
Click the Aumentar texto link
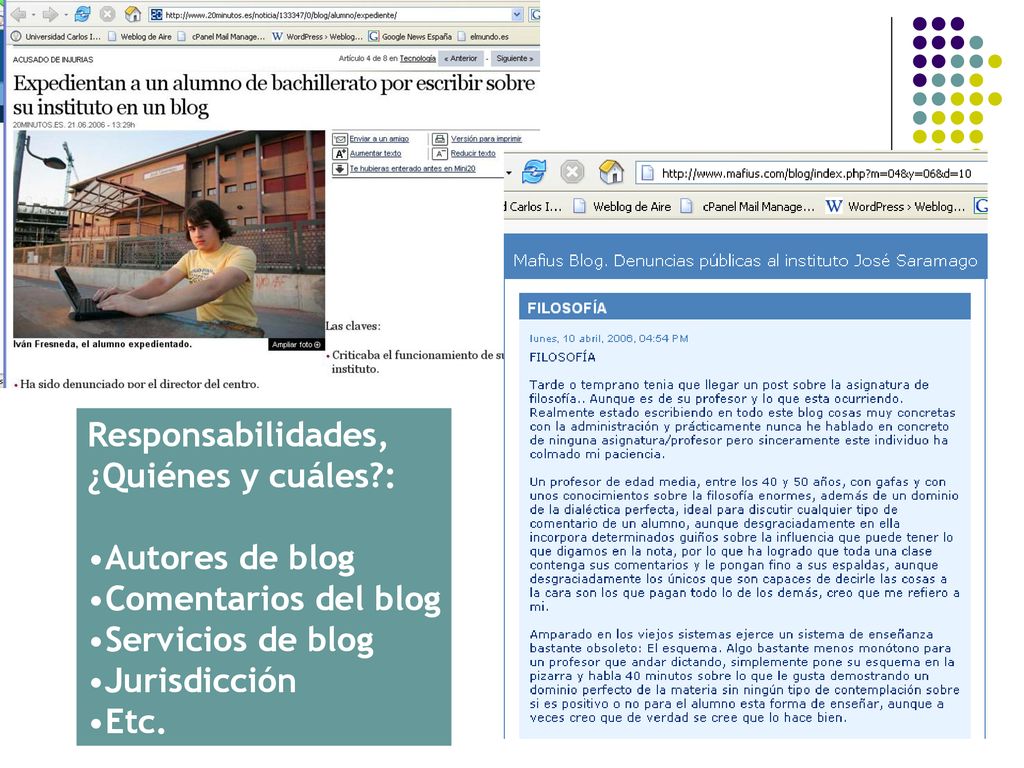(376, 153)
